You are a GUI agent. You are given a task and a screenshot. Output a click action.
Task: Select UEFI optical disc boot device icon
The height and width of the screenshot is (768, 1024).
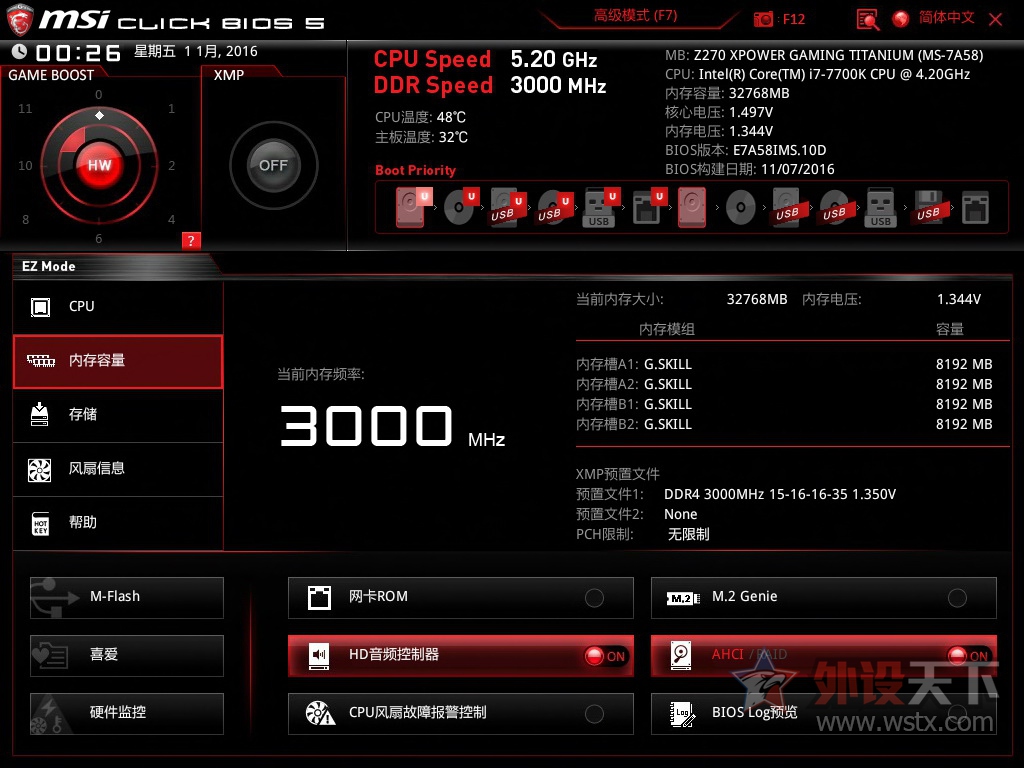click(461, 207)
